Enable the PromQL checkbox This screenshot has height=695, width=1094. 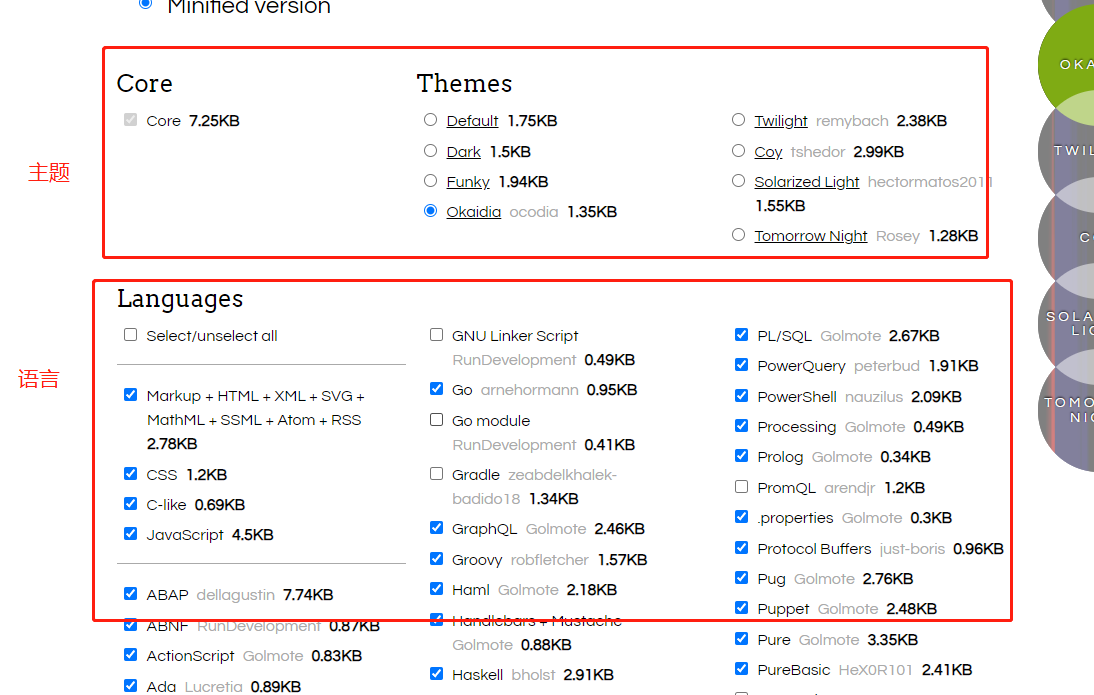742,487
